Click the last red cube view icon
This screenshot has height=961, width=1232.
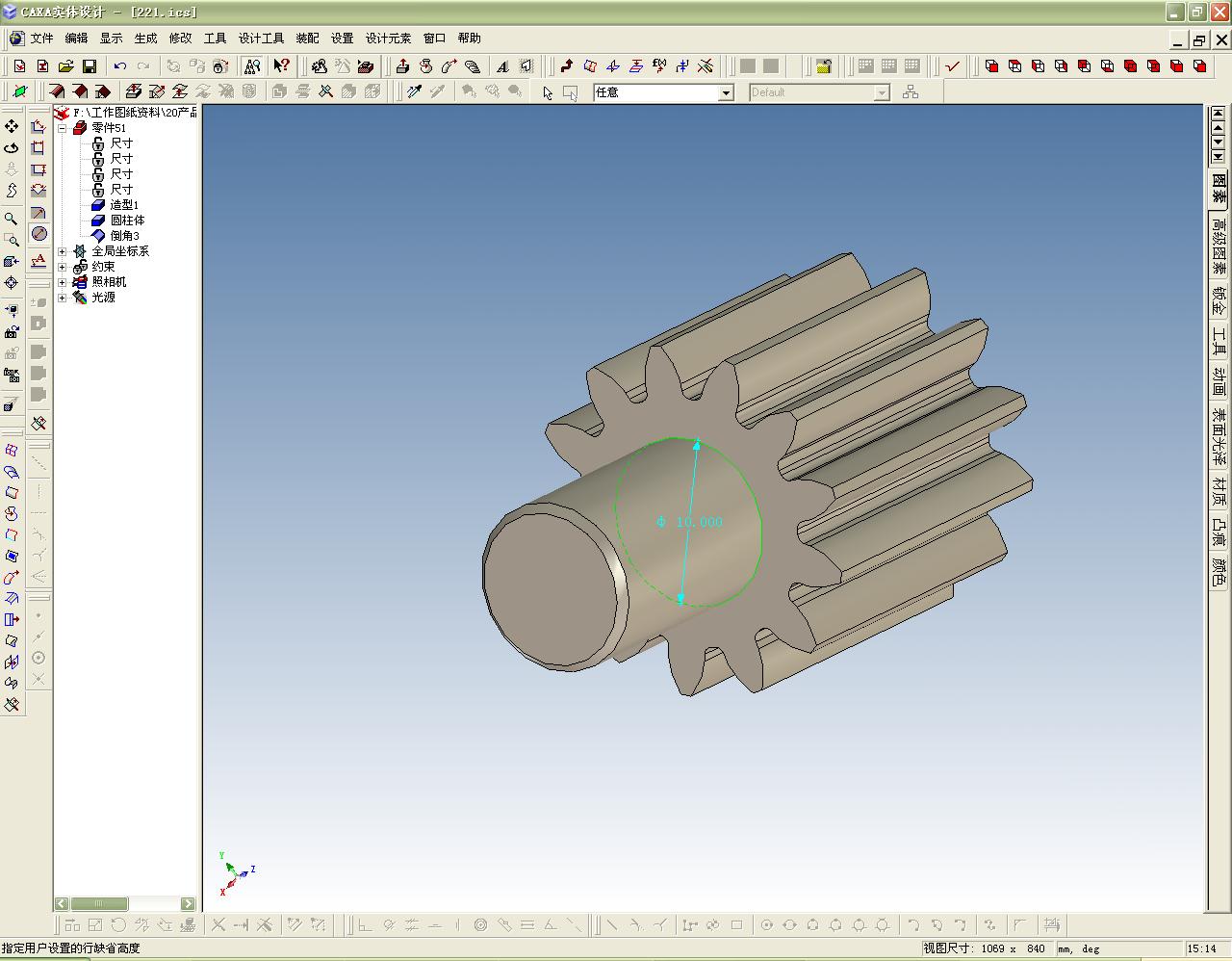(x=1199, y=66)
